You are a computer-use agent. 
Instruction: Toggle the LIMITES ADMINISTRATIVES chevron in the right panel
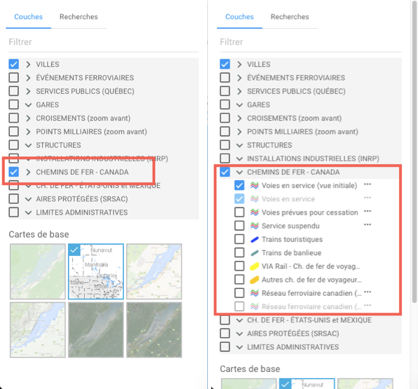pos(239,347)
